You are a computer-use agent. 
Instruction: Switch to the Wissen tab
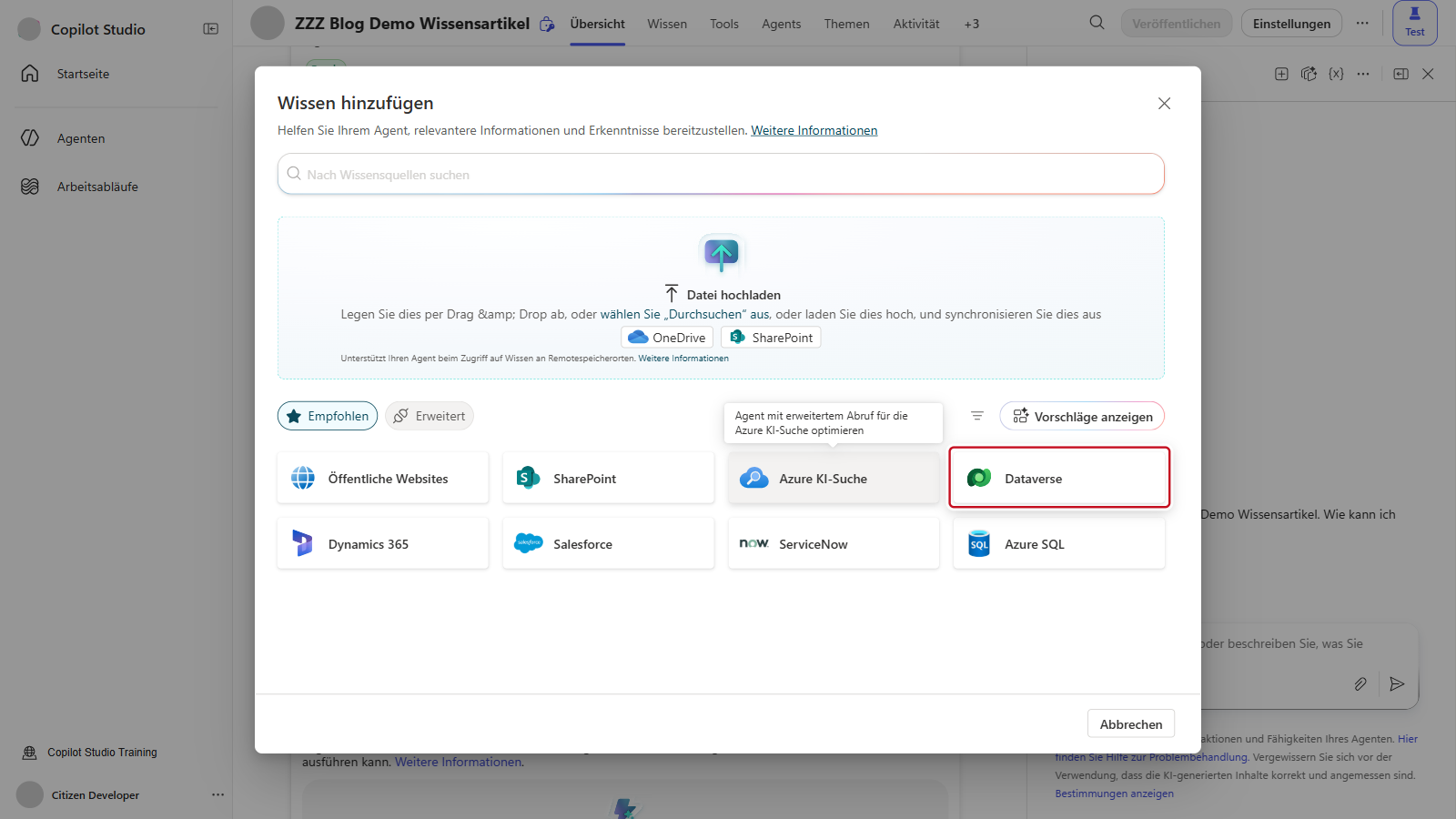(667, 24)
